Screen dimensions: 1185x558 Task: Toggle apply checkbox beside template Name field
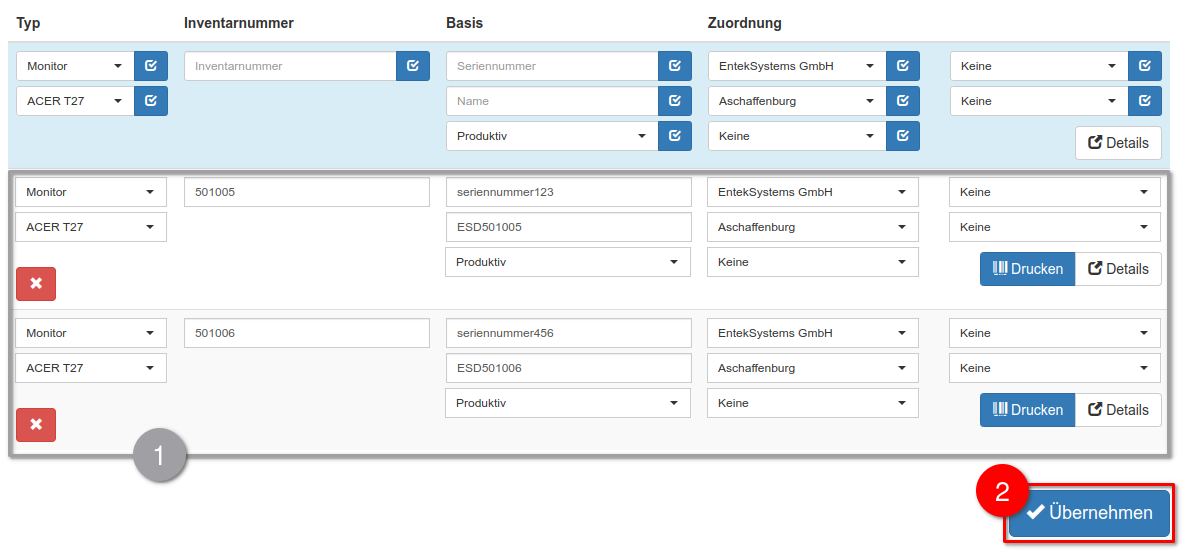pyautogui.click(x=675, y=101)
